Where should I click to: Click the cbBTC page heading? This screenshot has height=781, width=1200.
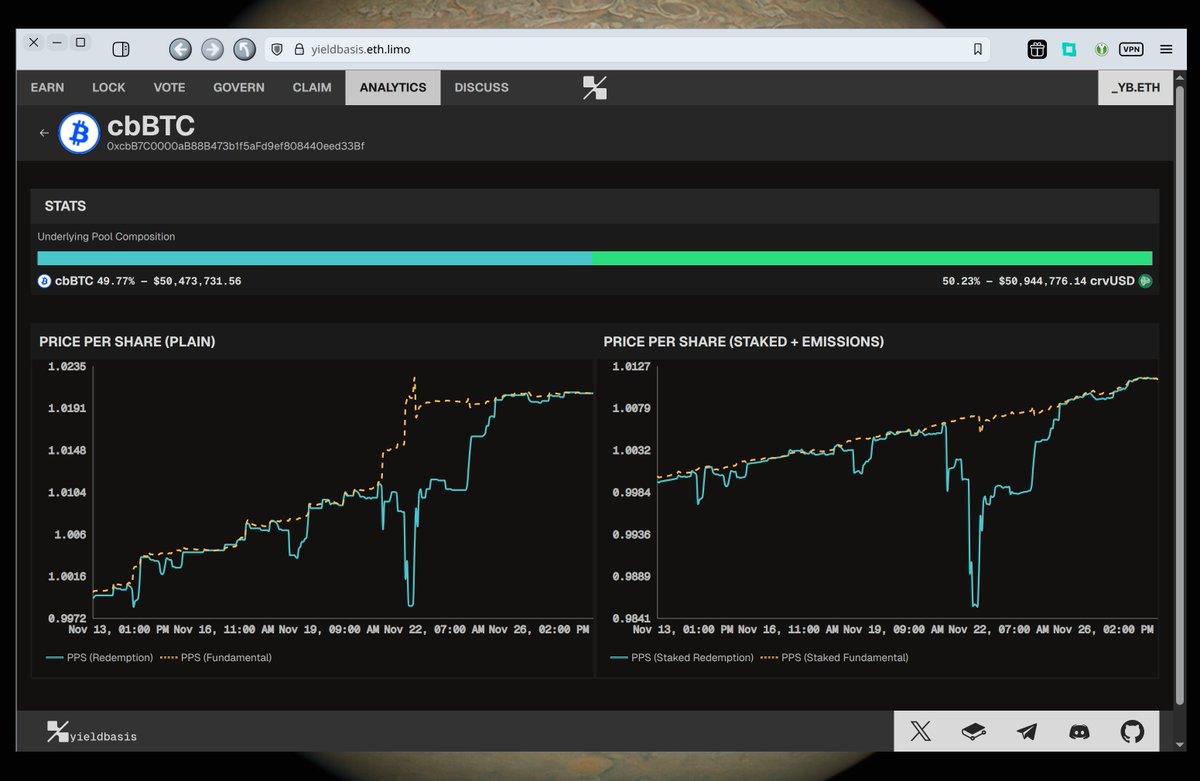[151, 125]
